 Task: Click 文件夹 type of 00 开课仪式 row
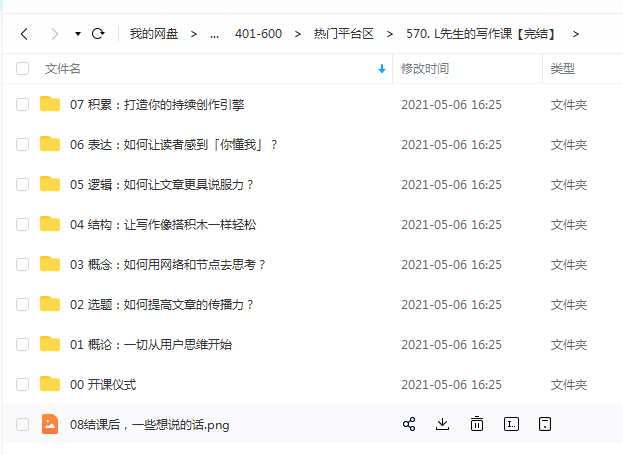569,385
